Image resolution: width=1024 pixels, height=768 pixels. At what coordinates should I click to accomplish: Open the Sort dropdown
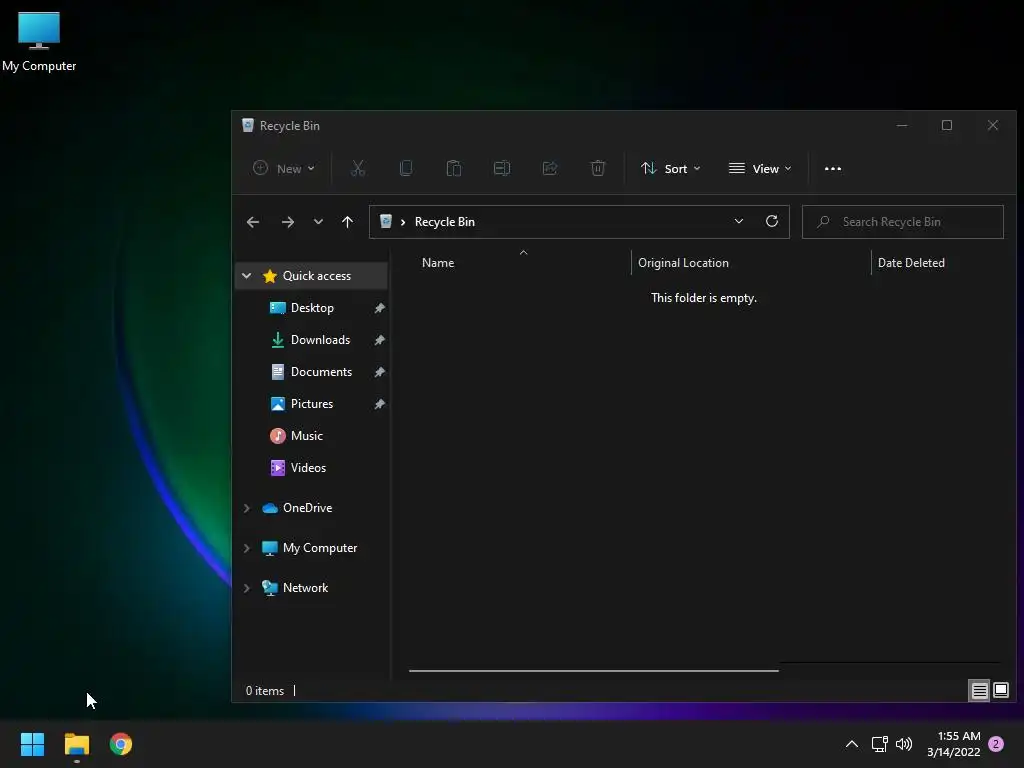tap(671, 168)
